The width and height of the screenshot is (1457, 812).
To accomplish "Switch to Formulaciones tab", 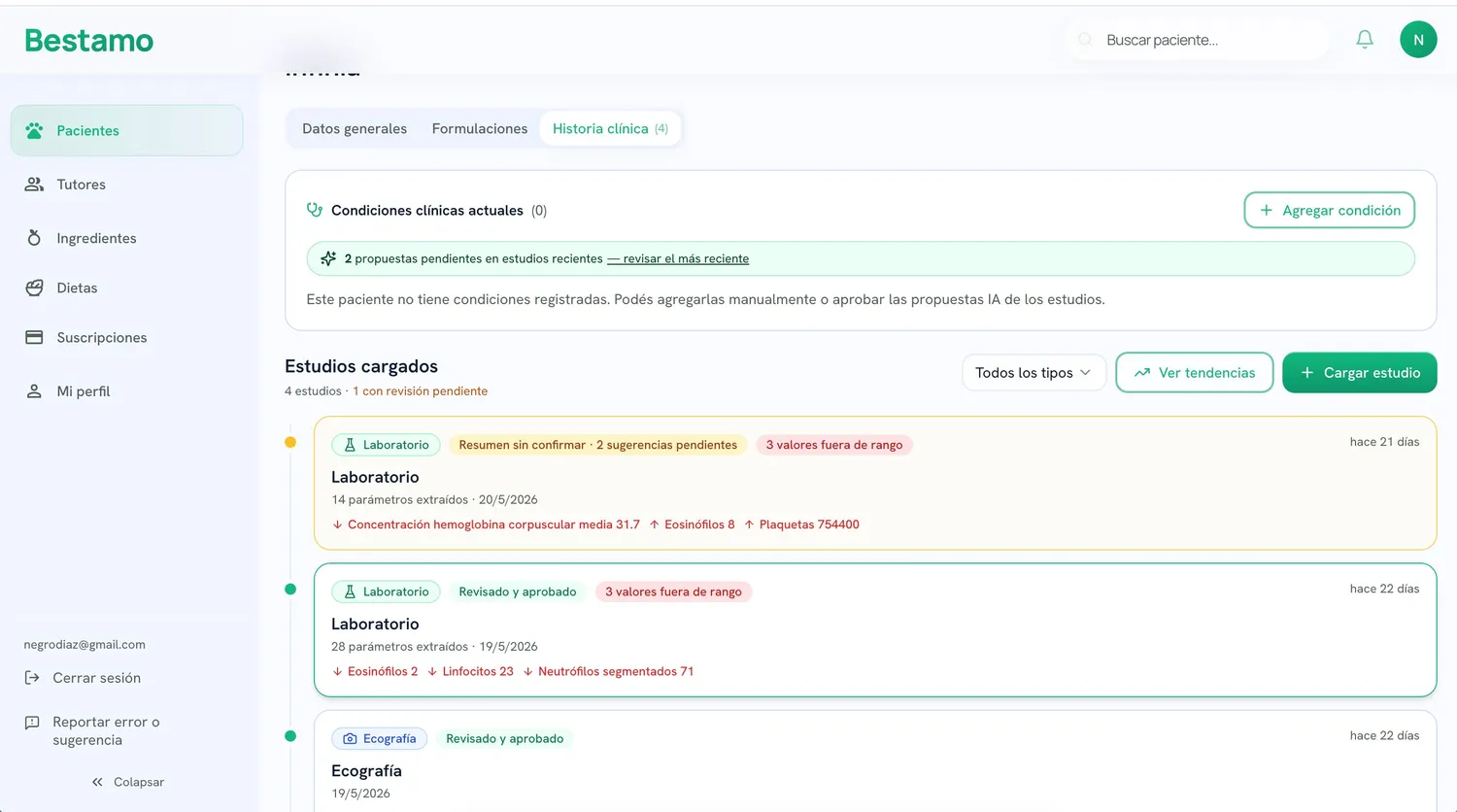I will pyautogui.click(x=480, y=128).
